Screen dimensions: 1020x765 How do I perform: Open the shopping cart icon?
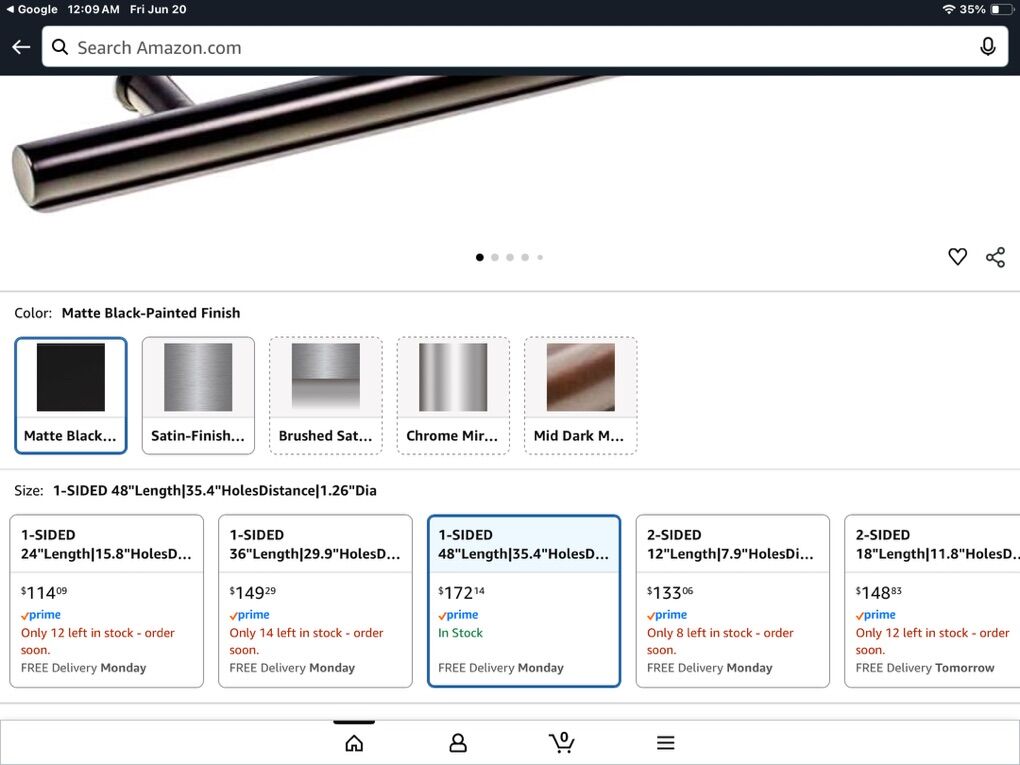pyautogui.click(x=562, y=742)
